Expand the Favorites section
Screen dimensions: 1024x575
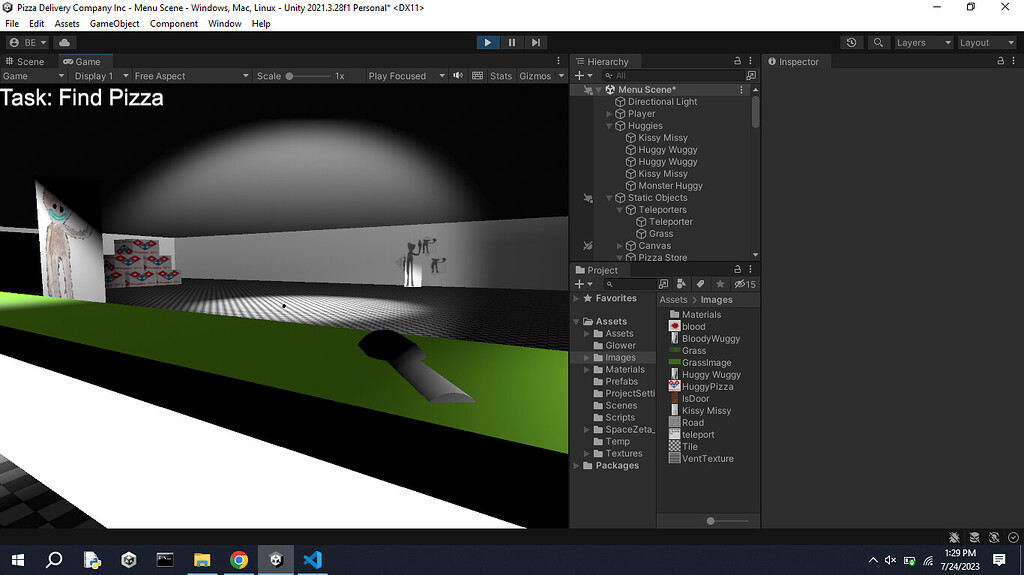(x=577, y=298)
